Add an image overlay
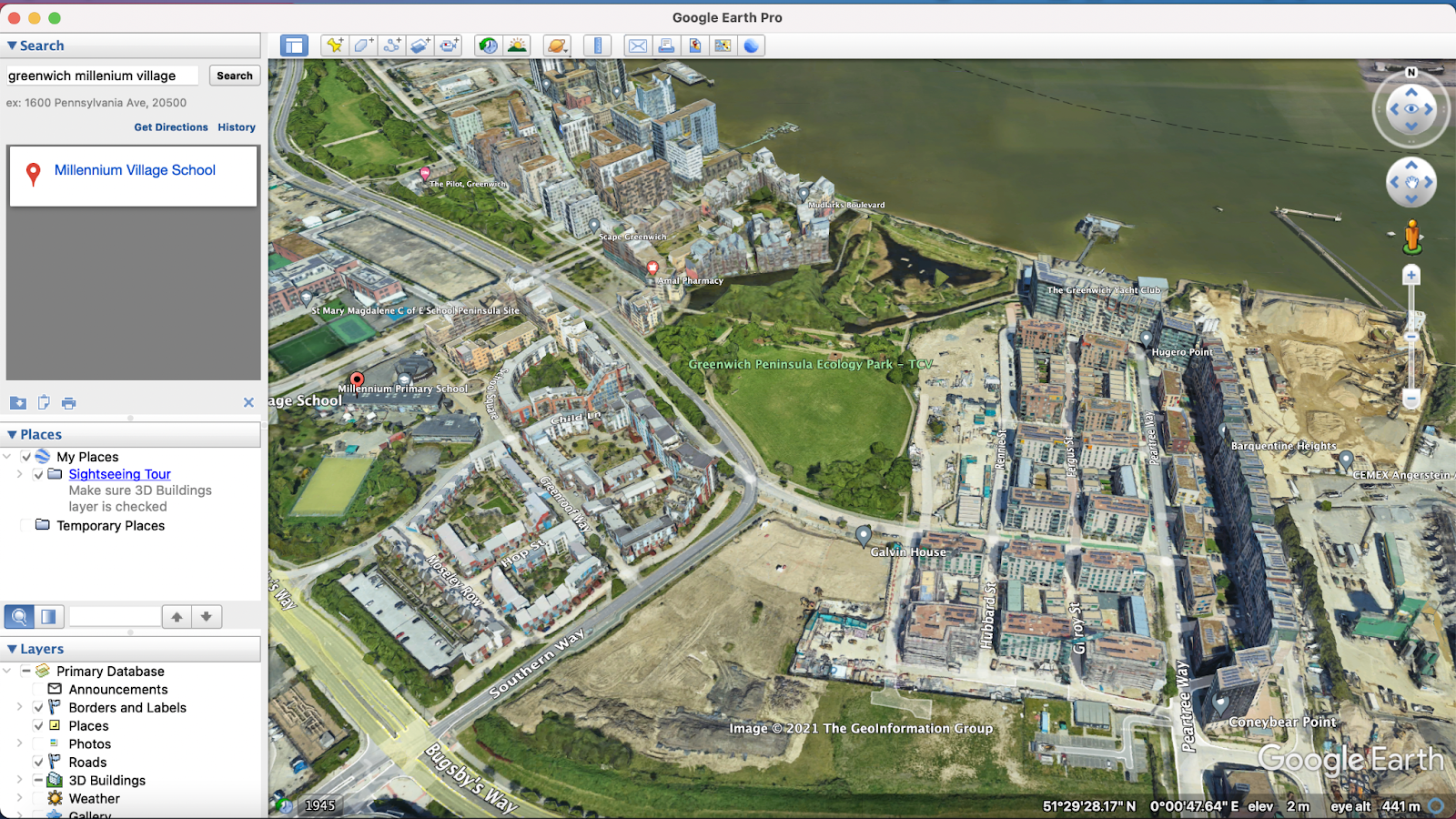 (x=420, y=45)
